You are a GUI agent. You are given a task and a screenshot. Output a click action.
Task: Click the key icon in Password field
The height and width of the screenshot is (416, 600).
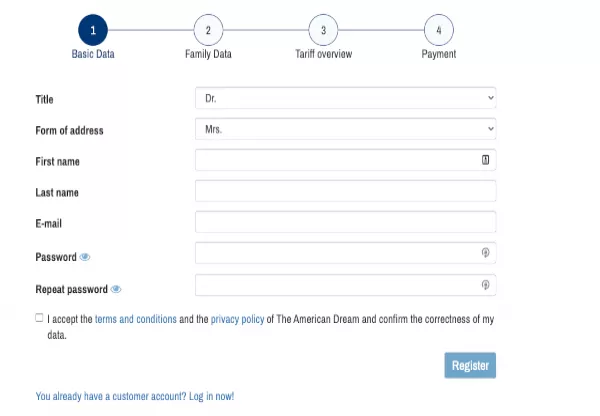pos(485,253)
